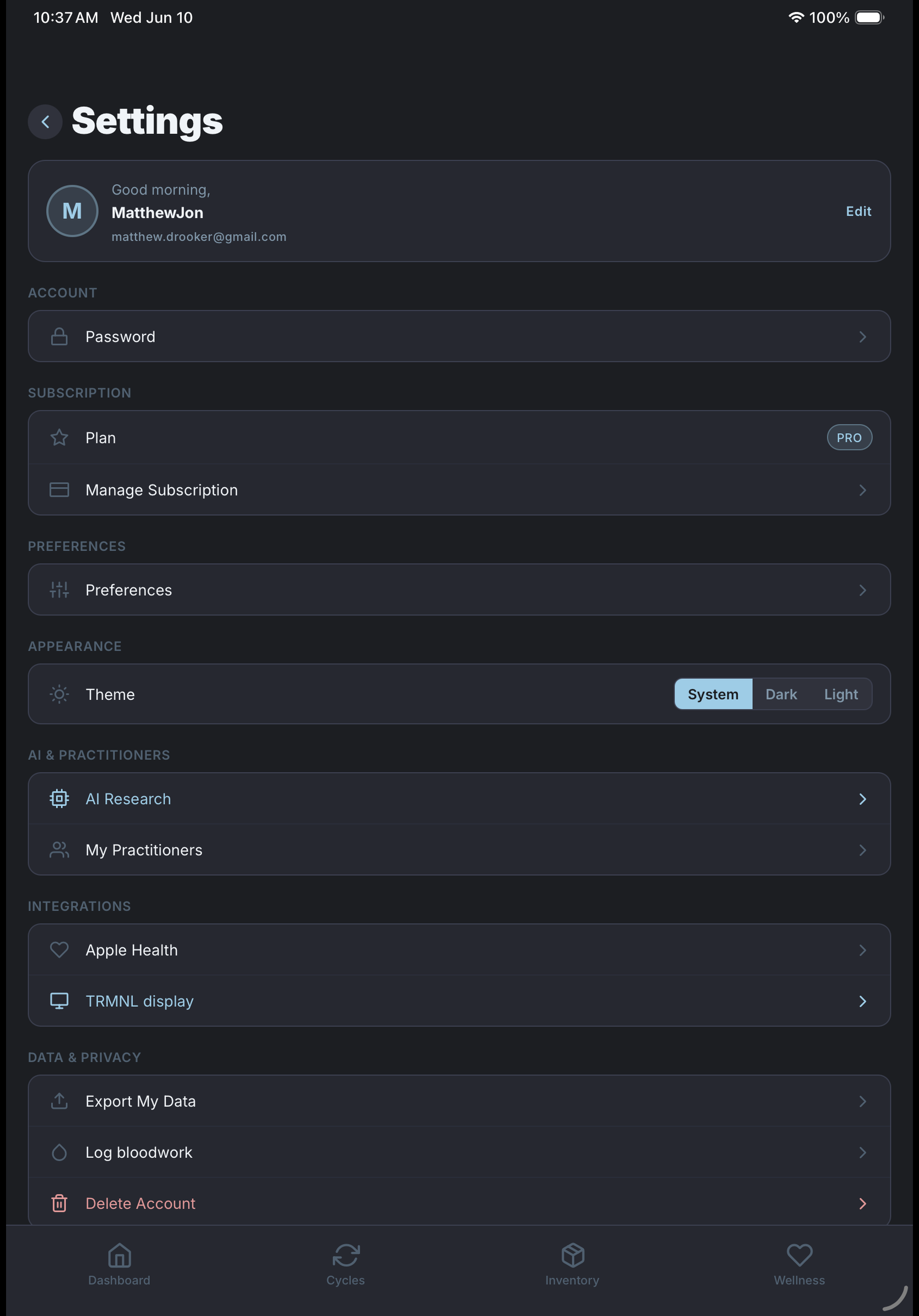Open Password via its chevron

click(x=862, y=337)
